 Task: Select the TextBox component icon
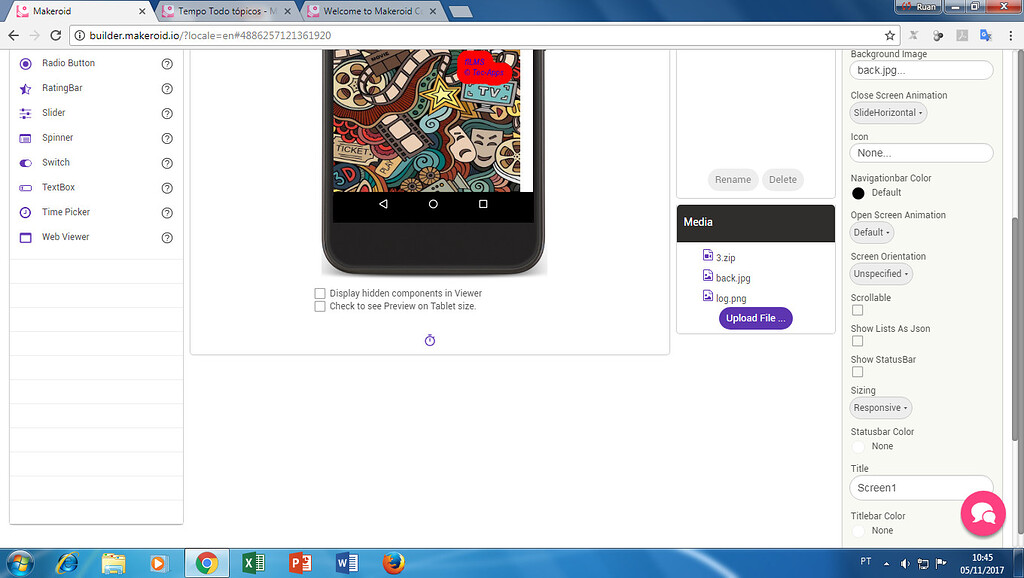coord(25,187)
